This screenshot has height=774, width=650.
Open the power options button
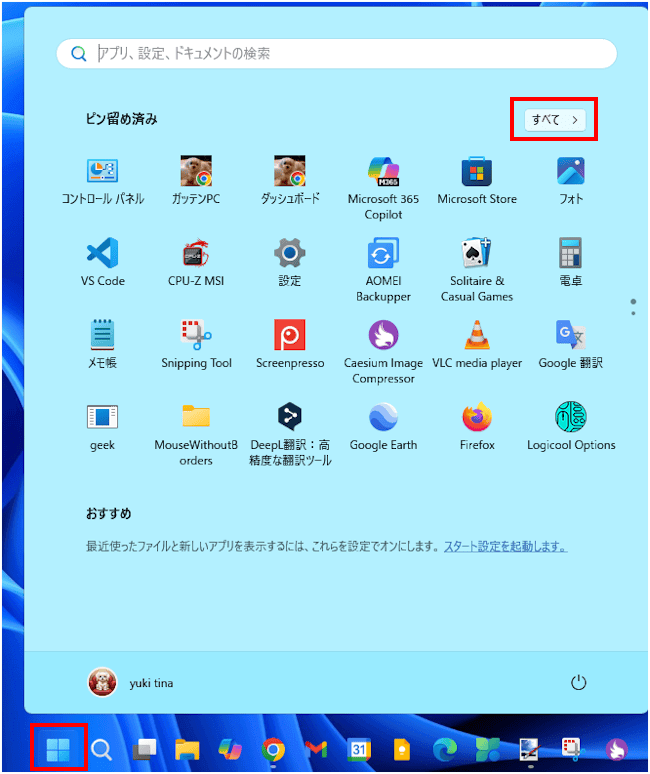pyautogui.click(x=578, y=683)
